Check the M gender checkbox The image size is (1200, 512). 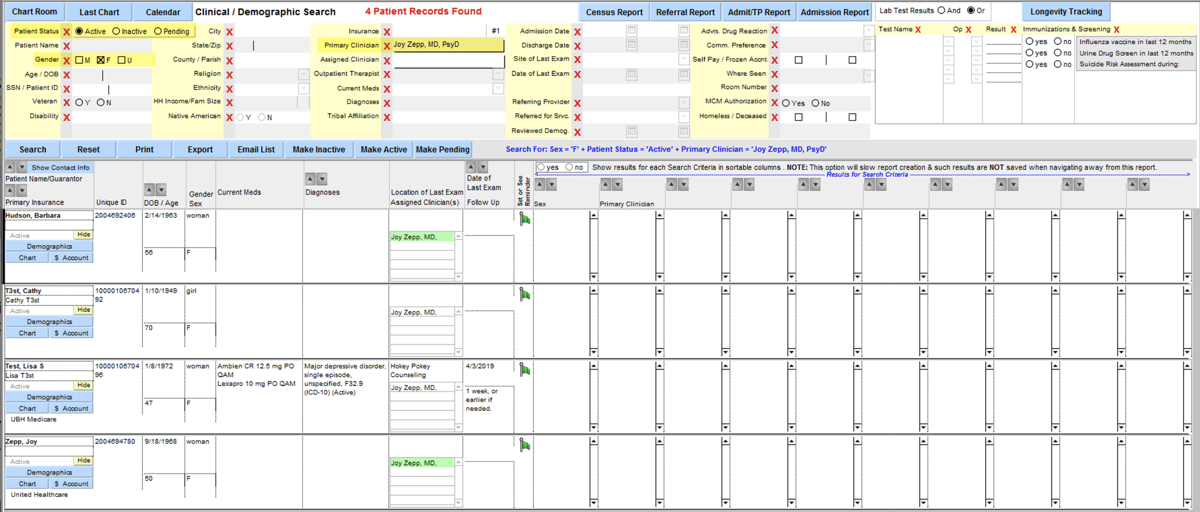click(x=80, y=60)
